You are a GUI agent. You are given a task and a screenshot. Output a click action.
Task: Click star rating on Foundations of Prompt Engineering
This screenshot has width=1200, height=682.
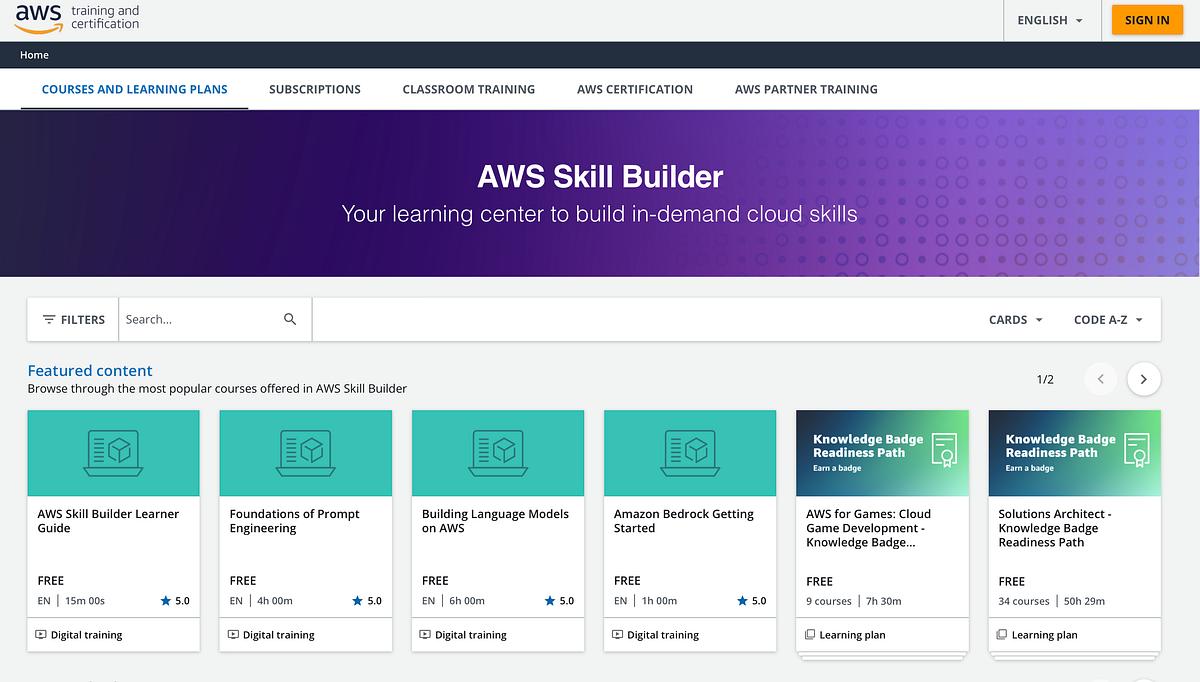[367, 601]
